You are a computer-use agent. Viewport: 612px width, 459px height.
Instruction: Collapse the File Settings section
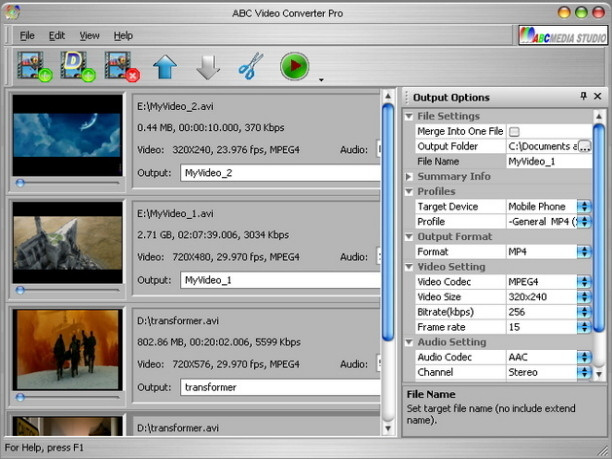409,116
